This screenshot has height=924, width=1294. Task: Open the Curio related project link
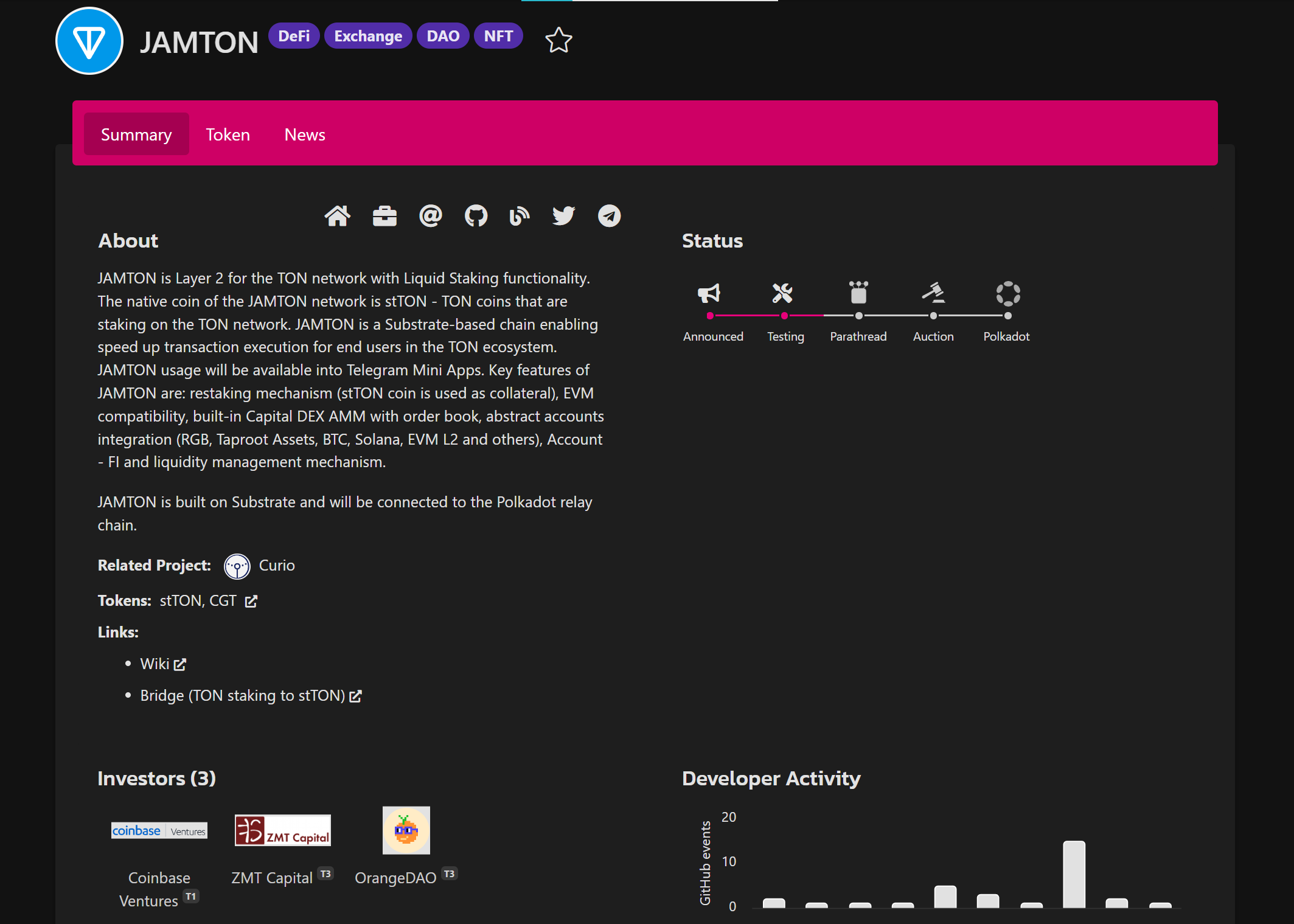tap(277, 565)
